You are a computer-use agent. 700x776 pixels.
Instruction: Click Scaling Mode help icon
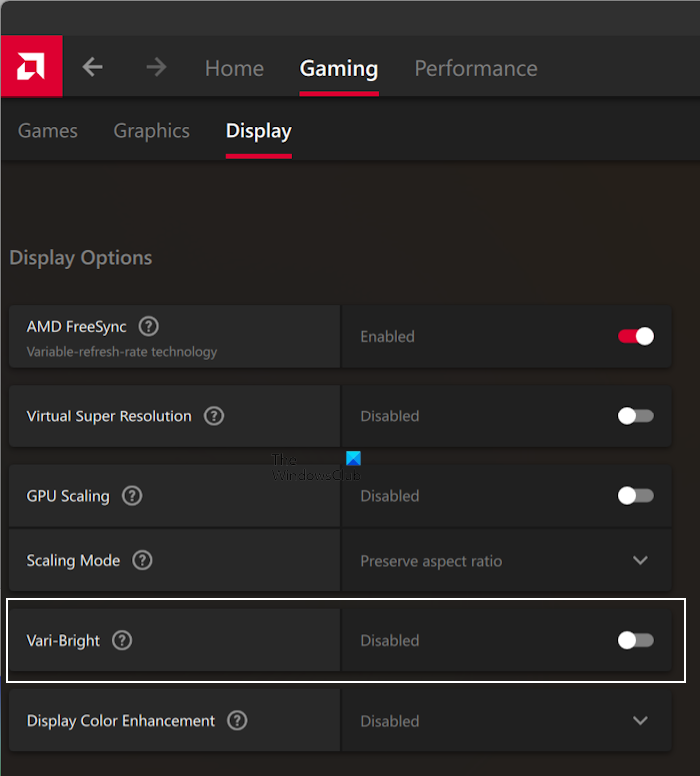pos(143,561)
